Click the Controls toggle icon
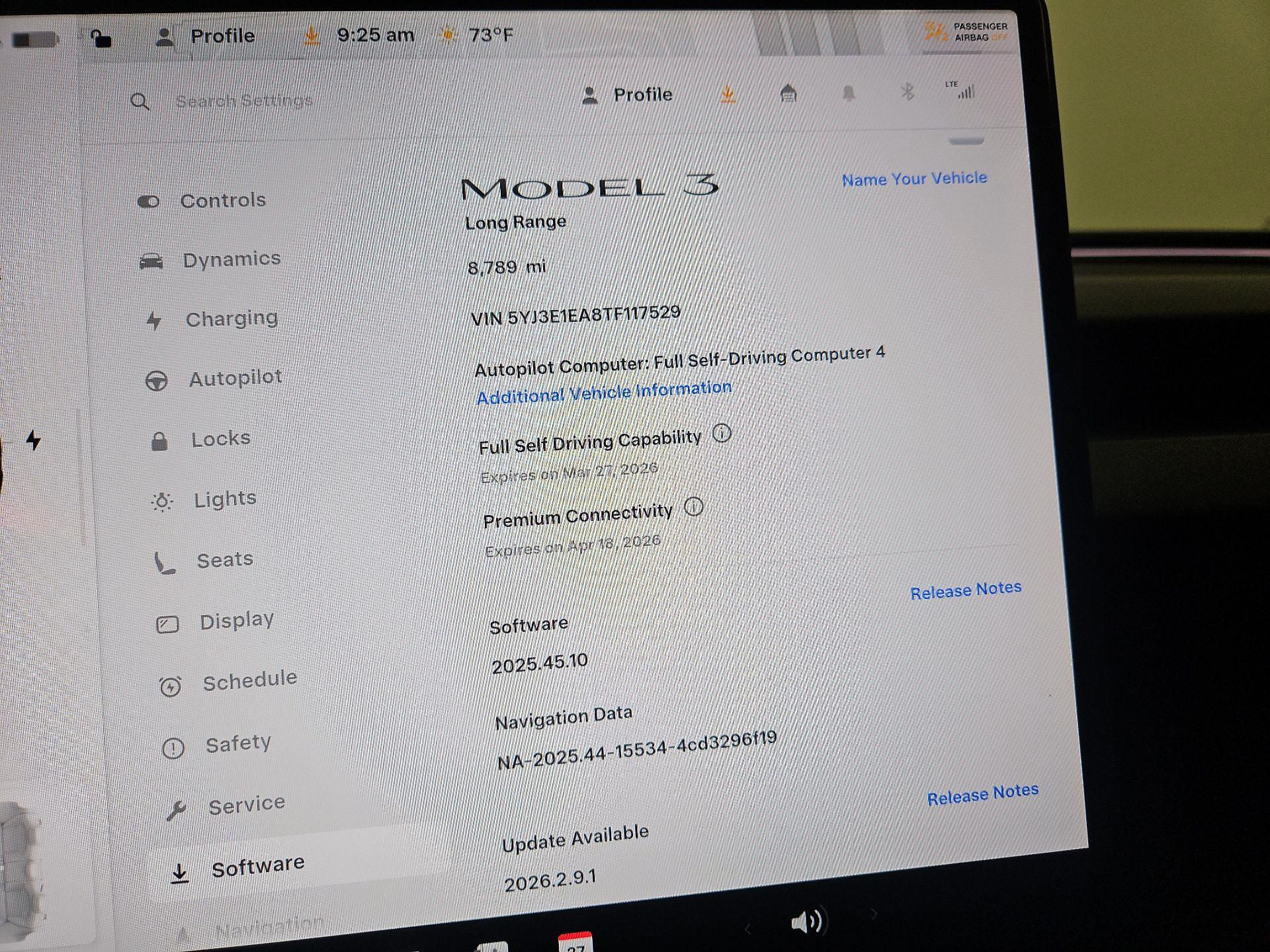 148,202
